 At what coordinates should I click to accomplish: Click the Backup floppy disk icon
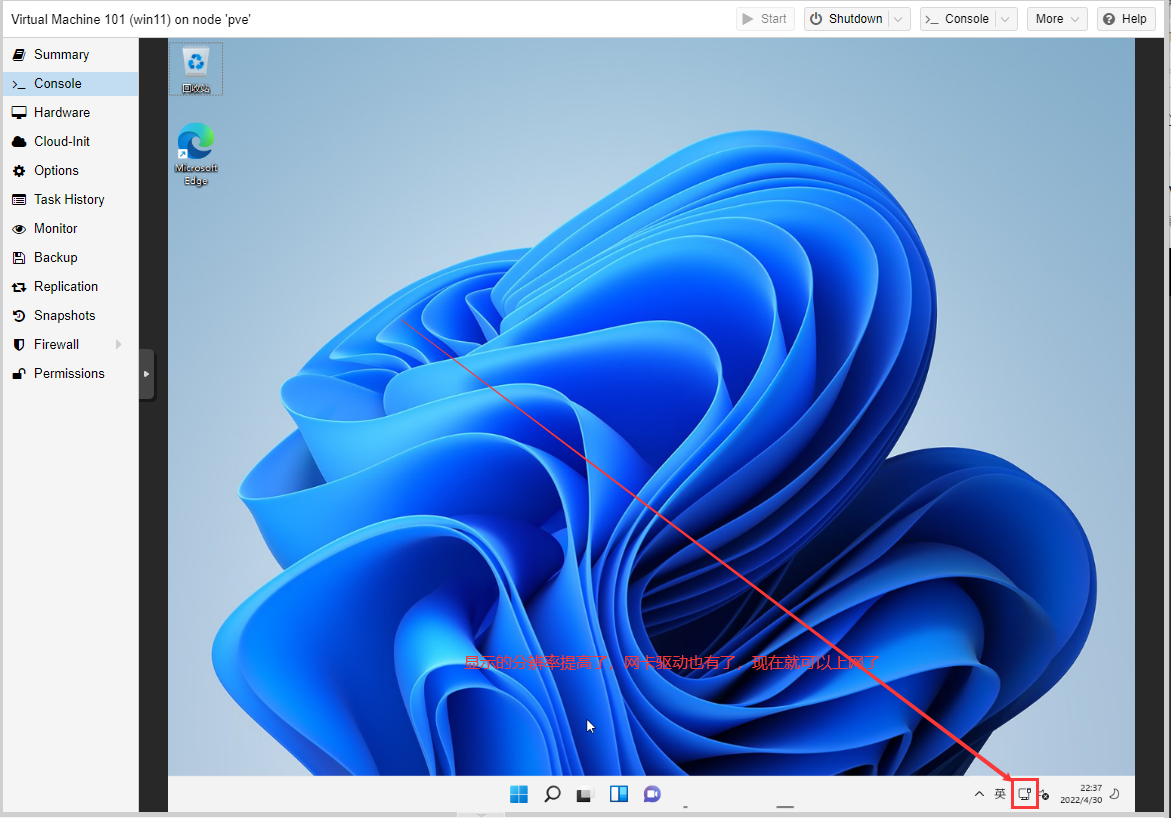coord(19,258)
